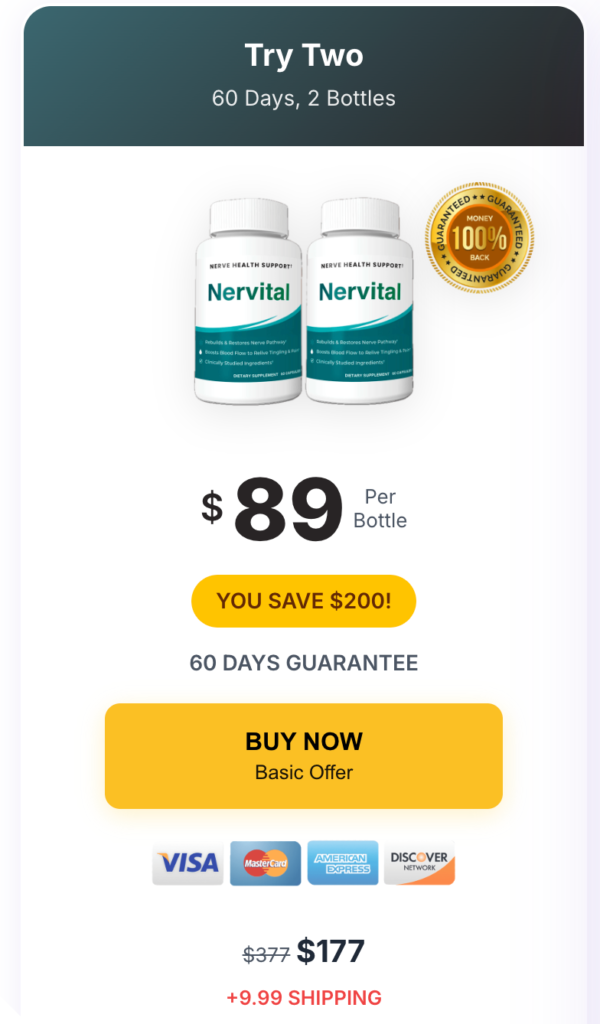Screen dimensions: 600x1024
Task: Click the MasterCard payment icon
Action: 265,863
